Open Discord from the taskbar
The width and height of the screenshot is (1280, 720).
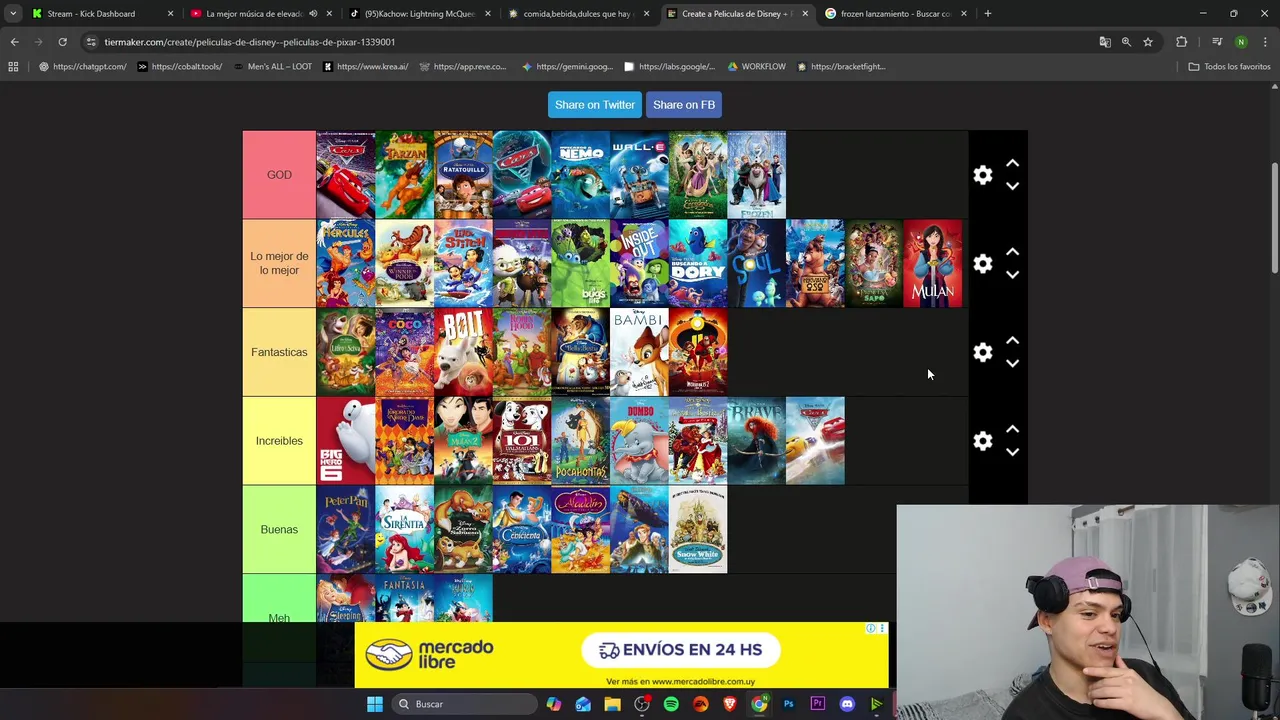847,704
